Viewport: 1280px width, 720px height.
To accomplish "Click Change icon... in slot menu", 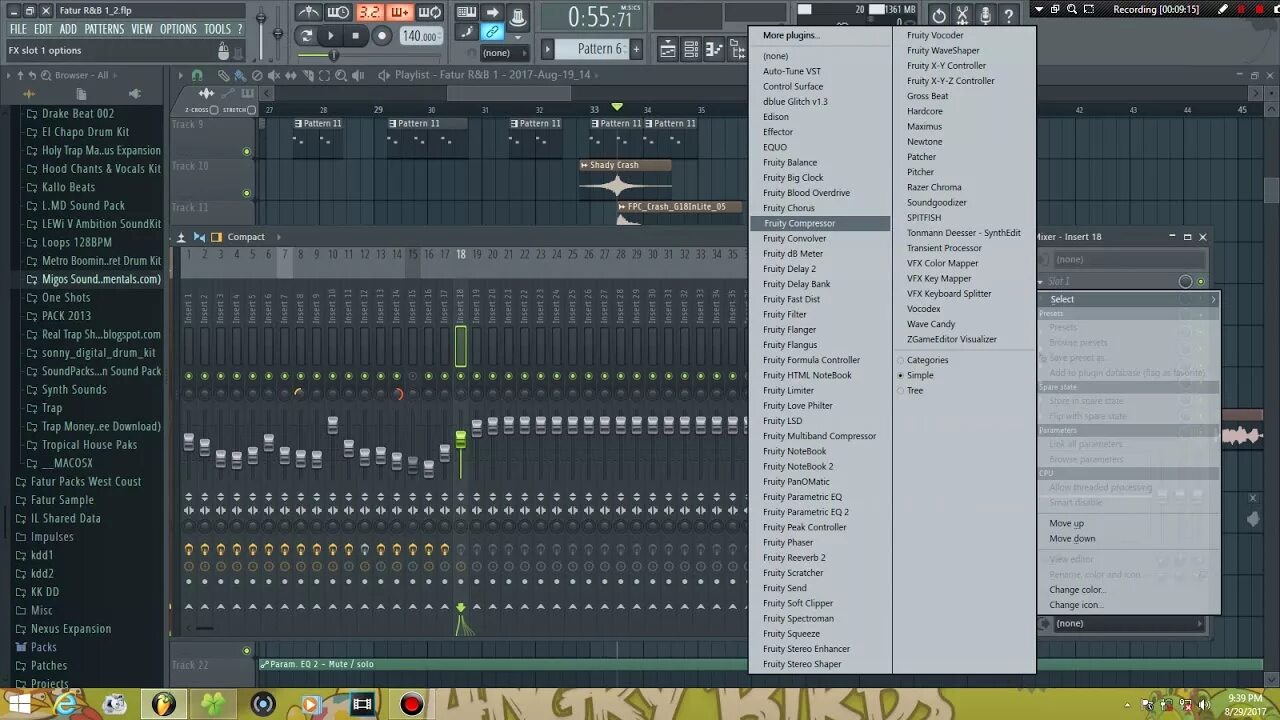I will coord(1076,605).
